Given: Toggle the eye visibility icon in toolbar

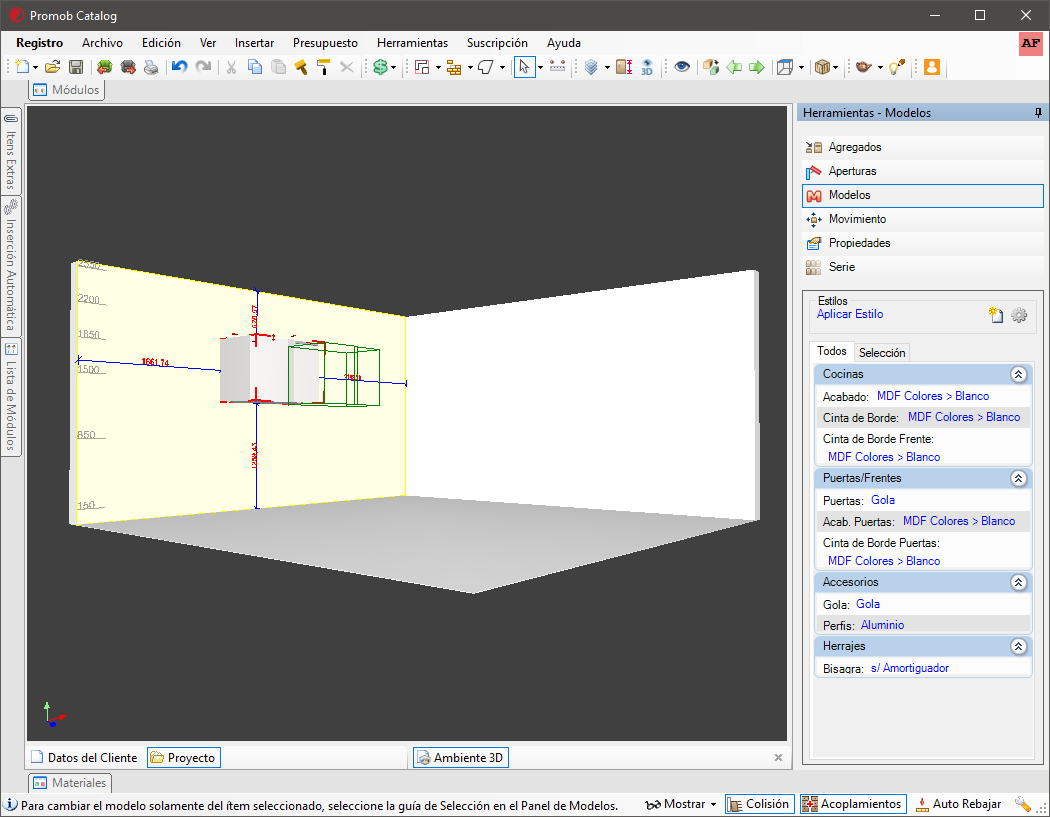Looking at the screenshot, I should [682, 67].
